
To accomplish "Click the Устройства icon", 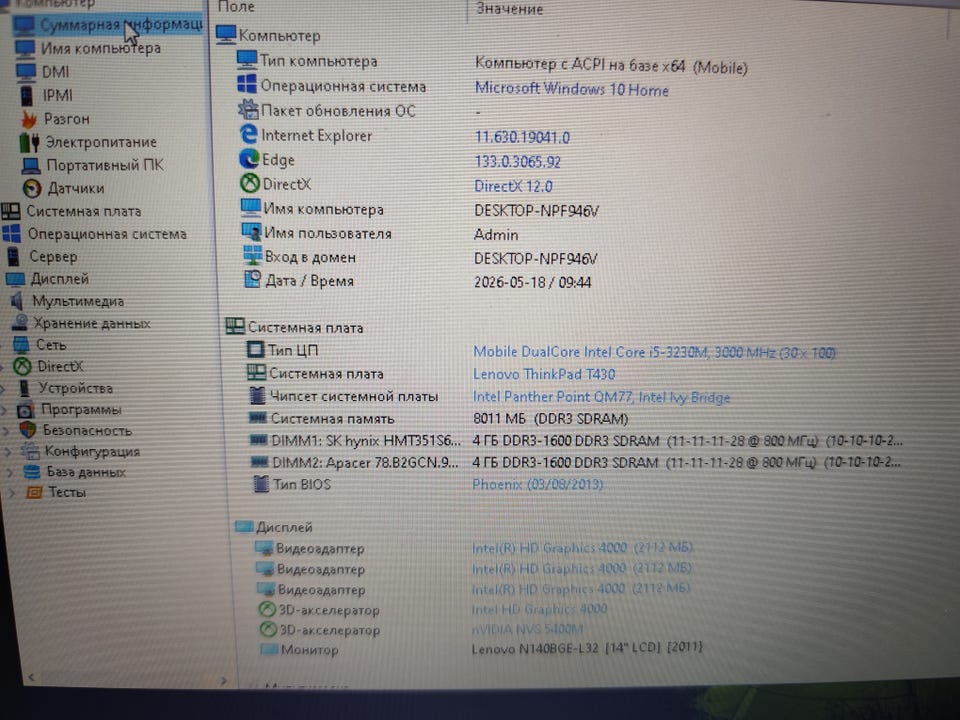I will [24, 388].
